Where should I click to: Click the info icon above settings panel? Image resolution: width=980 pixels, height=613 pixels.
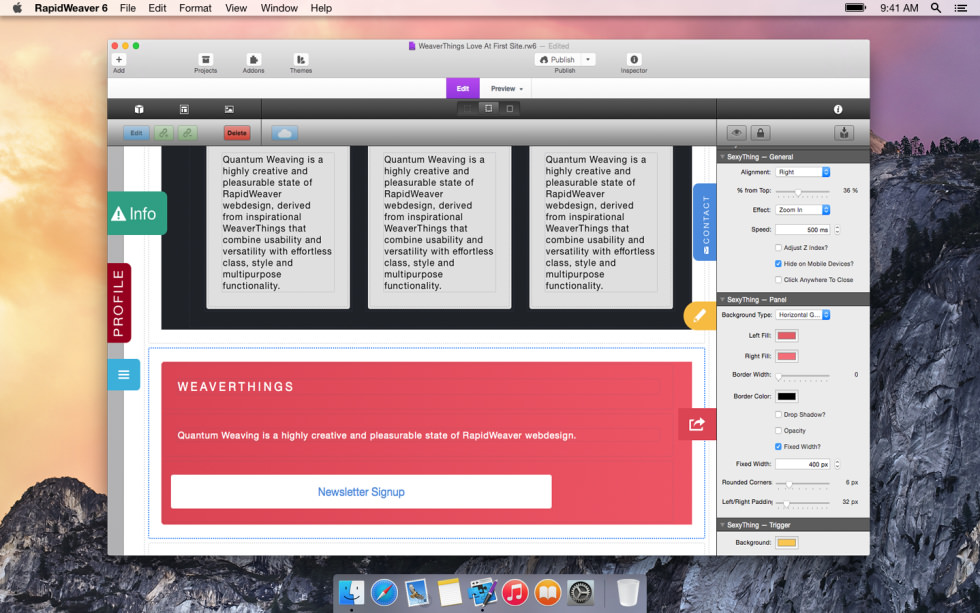click(838, 109)
